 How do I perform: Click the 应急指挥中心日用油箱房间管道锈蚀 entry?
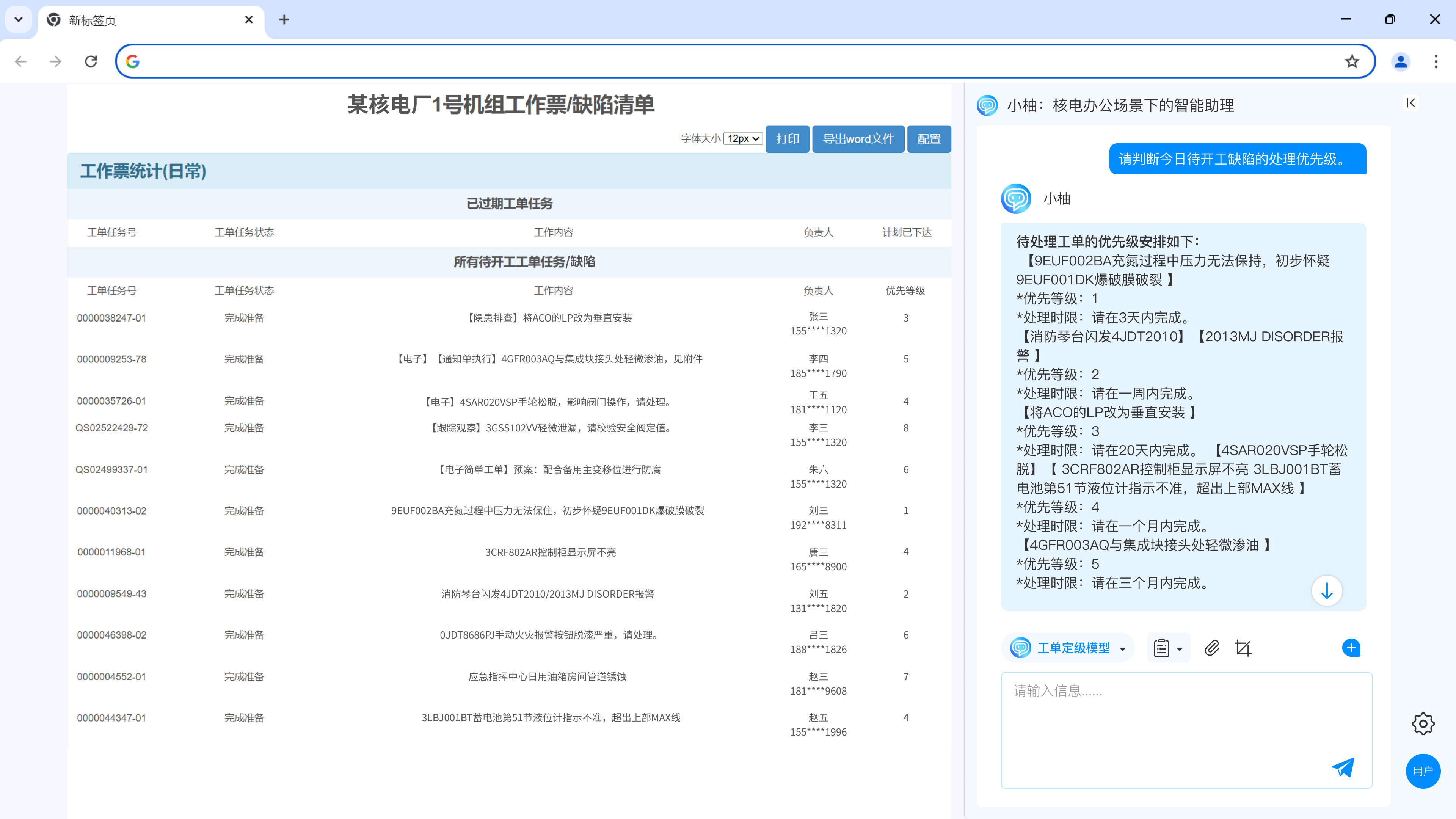point(547,676)
